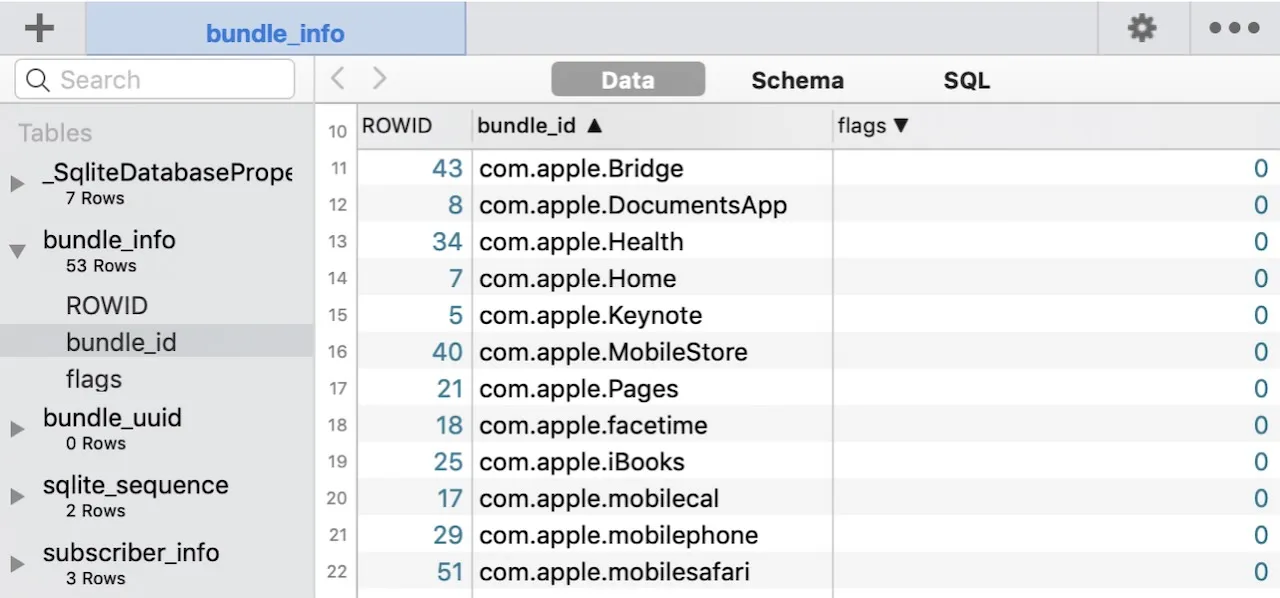The image size is (1280, 598).
Task: Expand the subscriber_info table
Action: (17, 564)
